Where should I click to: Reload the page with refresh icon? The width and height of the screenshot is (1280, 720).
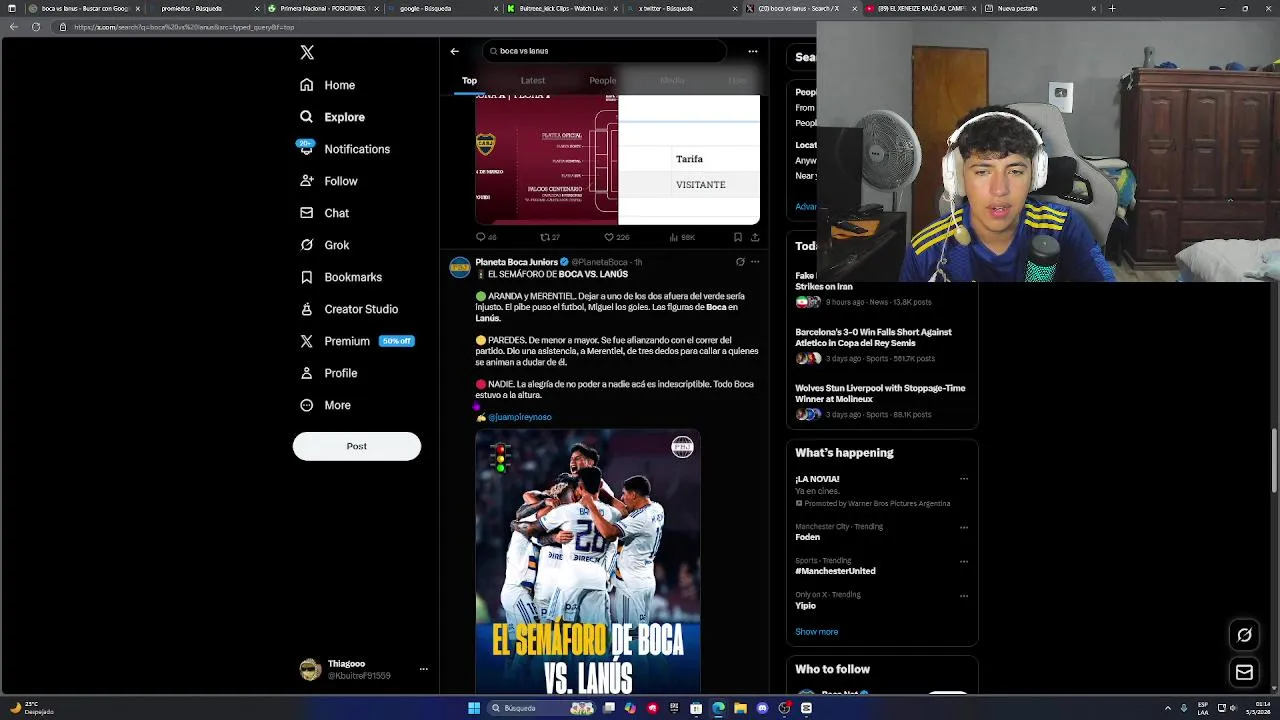[36, 27]
